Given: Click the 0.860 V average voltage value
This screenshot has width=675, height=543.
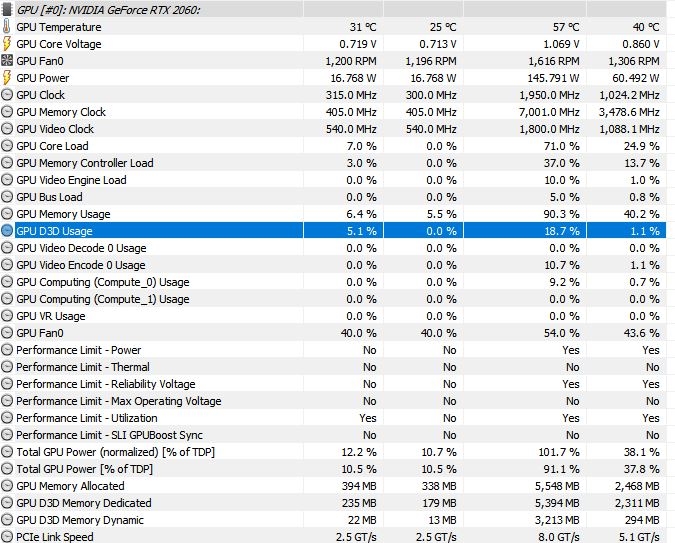Looking at the screenshot, I should coord(641,44).
